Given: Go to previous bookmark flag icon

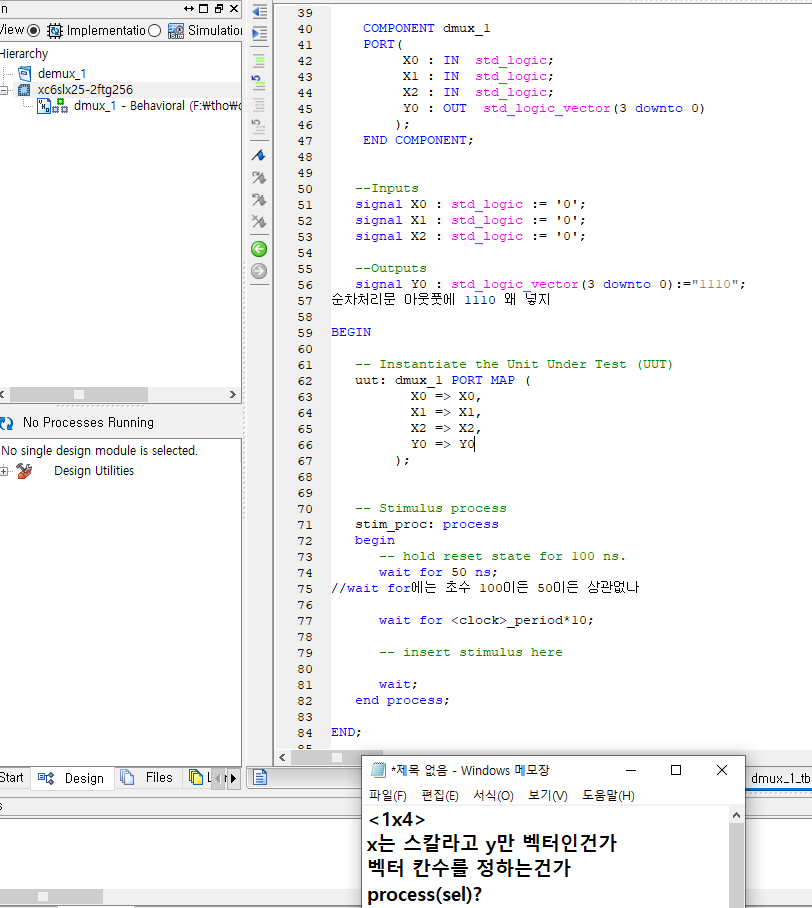Looking at the screenshot, I should click(259, 199).
